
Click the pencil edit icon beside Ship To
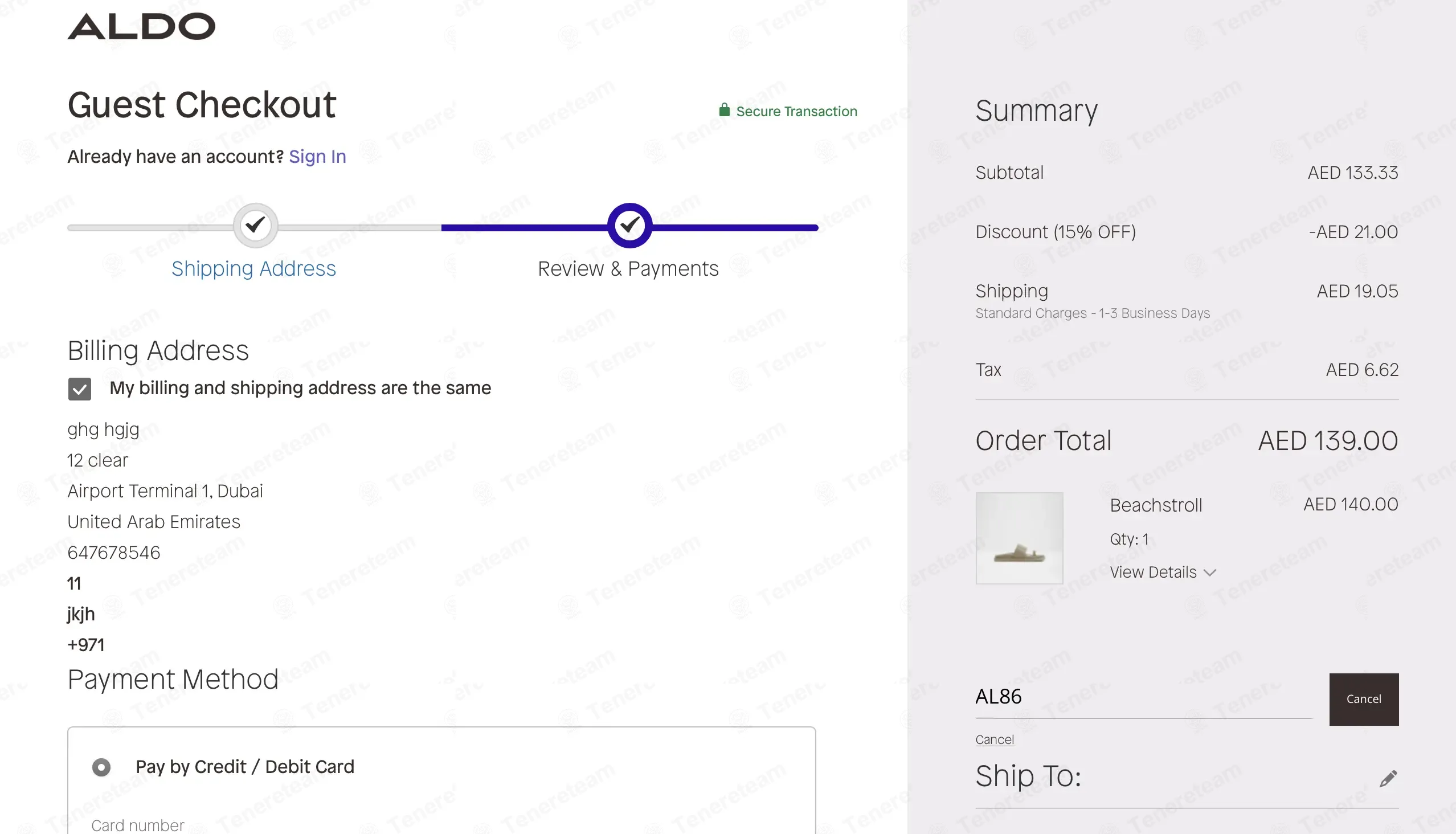(1388, 778)
